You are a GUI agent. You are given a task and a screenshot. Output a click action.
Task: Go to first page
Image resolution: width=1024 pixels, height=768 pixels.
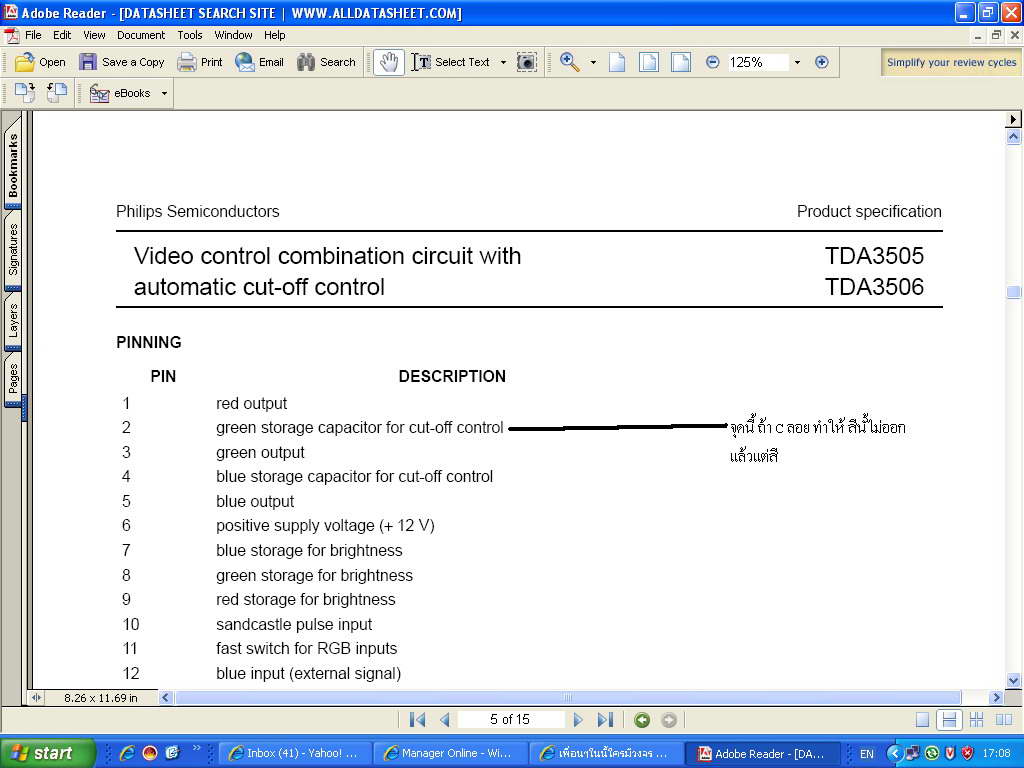coord(417,720)
